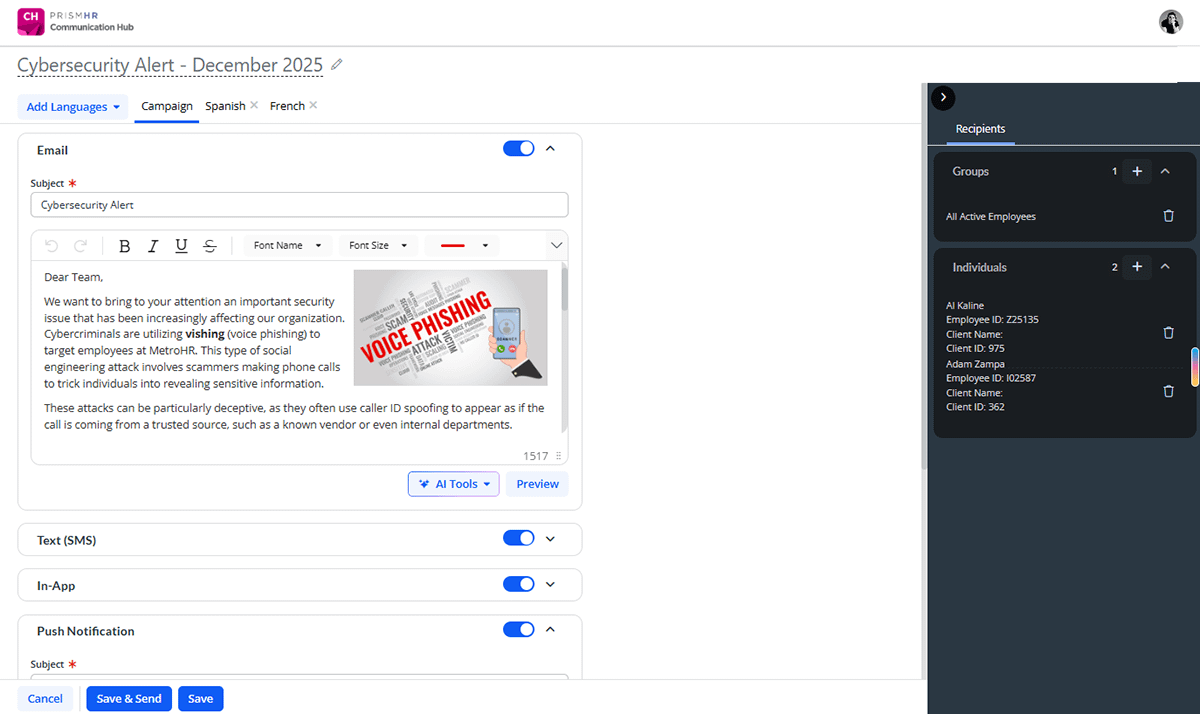Click the pencil icon to edit campaign title
This screenshot has width=1200, height=714.
pyautogui.click(x=337, y=65)
